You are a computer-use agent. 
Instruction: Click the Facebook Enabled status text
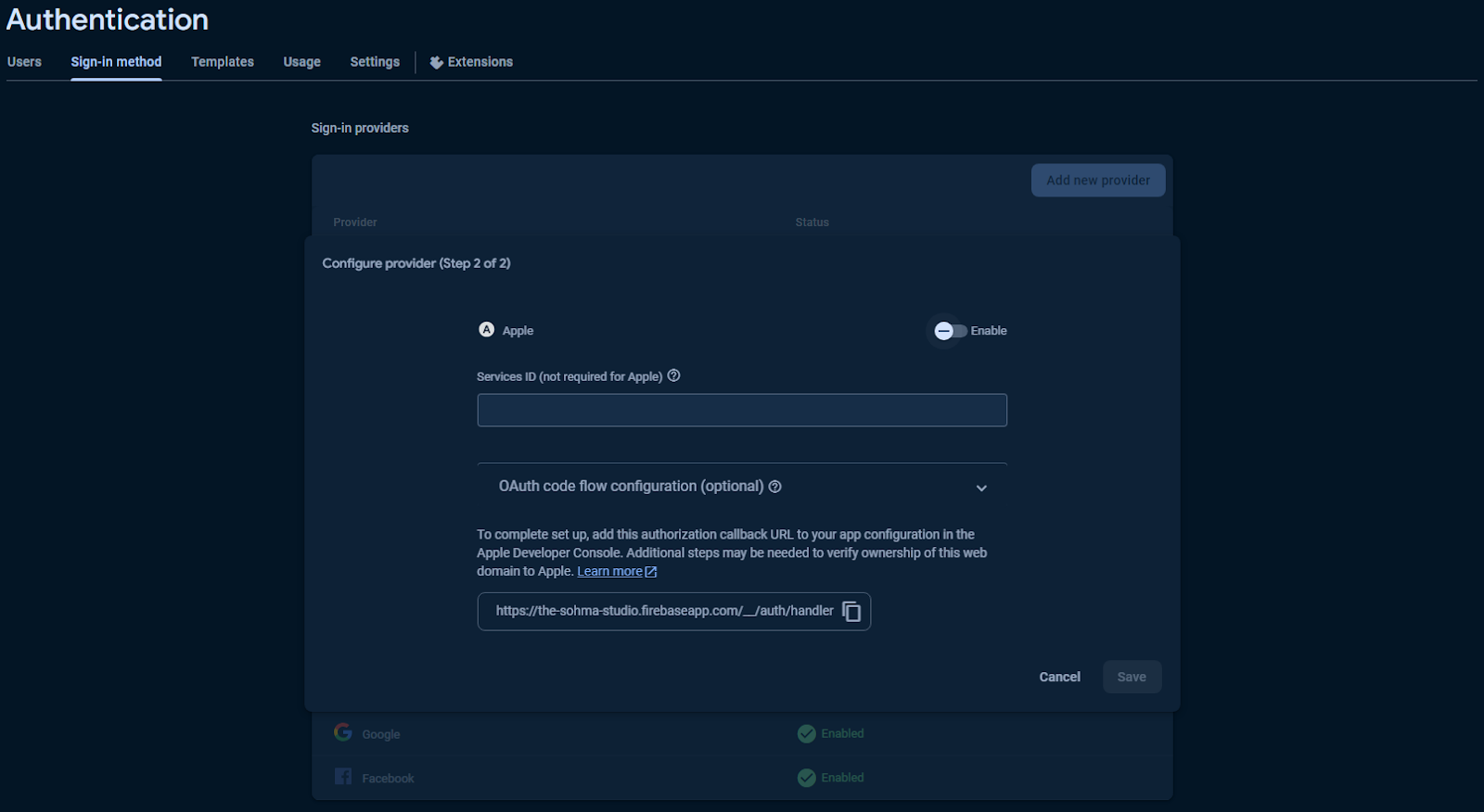coord(842,778)
